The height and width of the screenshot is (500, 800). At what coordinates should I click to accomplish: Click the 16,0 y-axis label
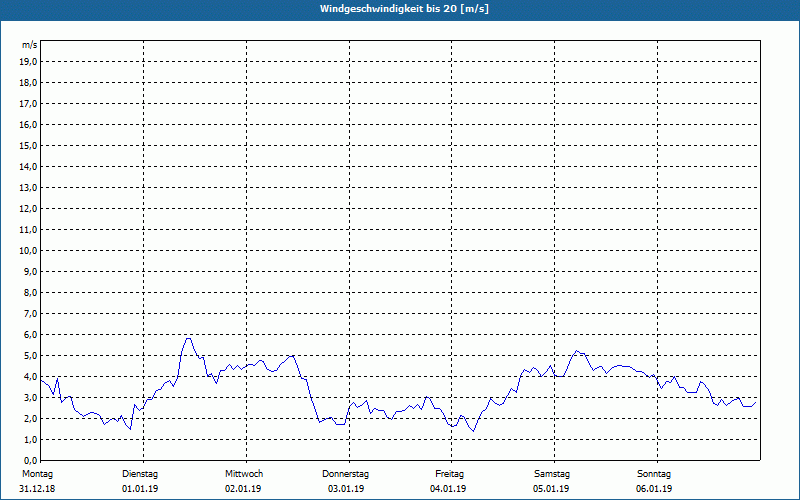coord(28,124)
